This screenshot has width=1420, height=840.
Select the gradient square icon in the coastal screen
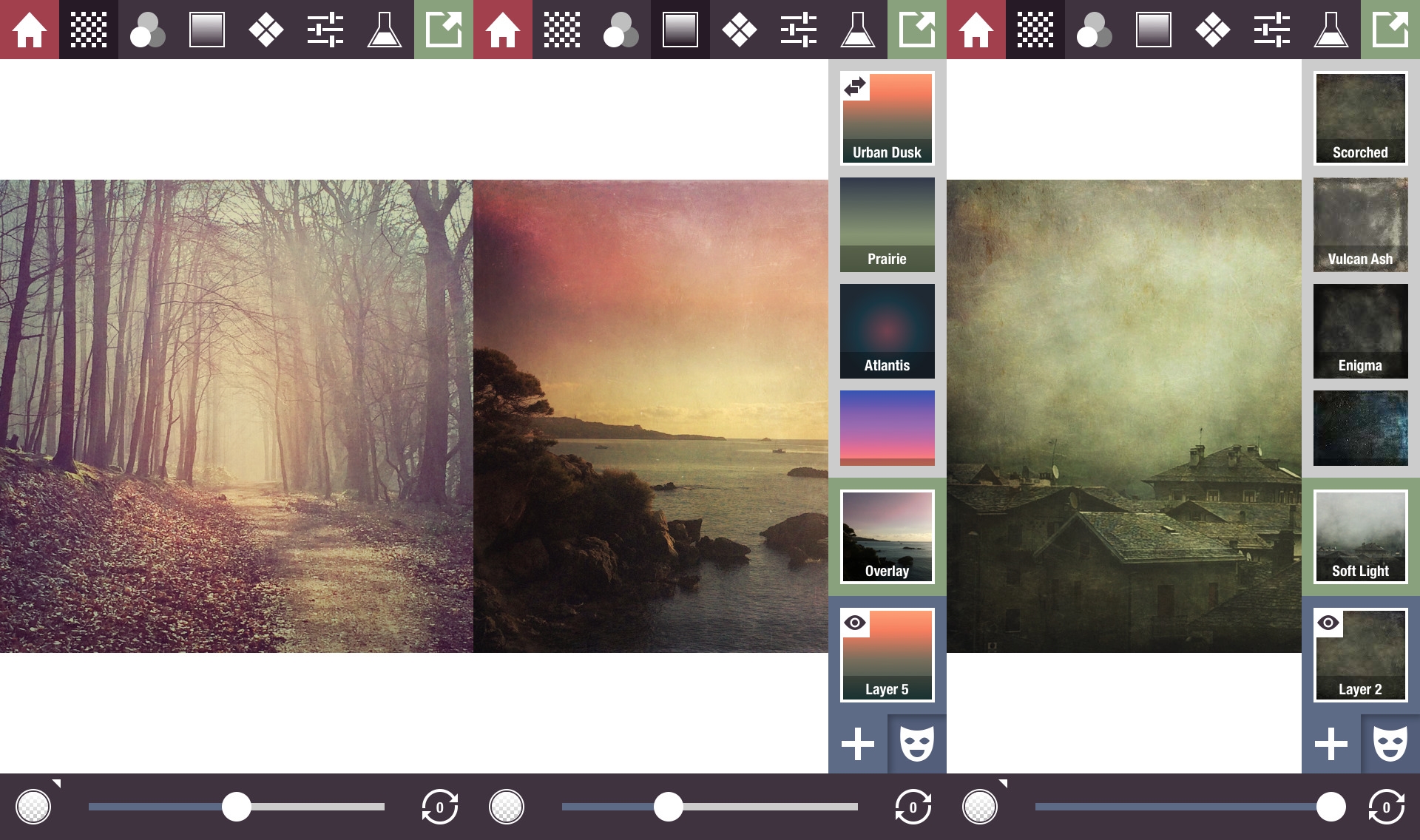(680, 30)
